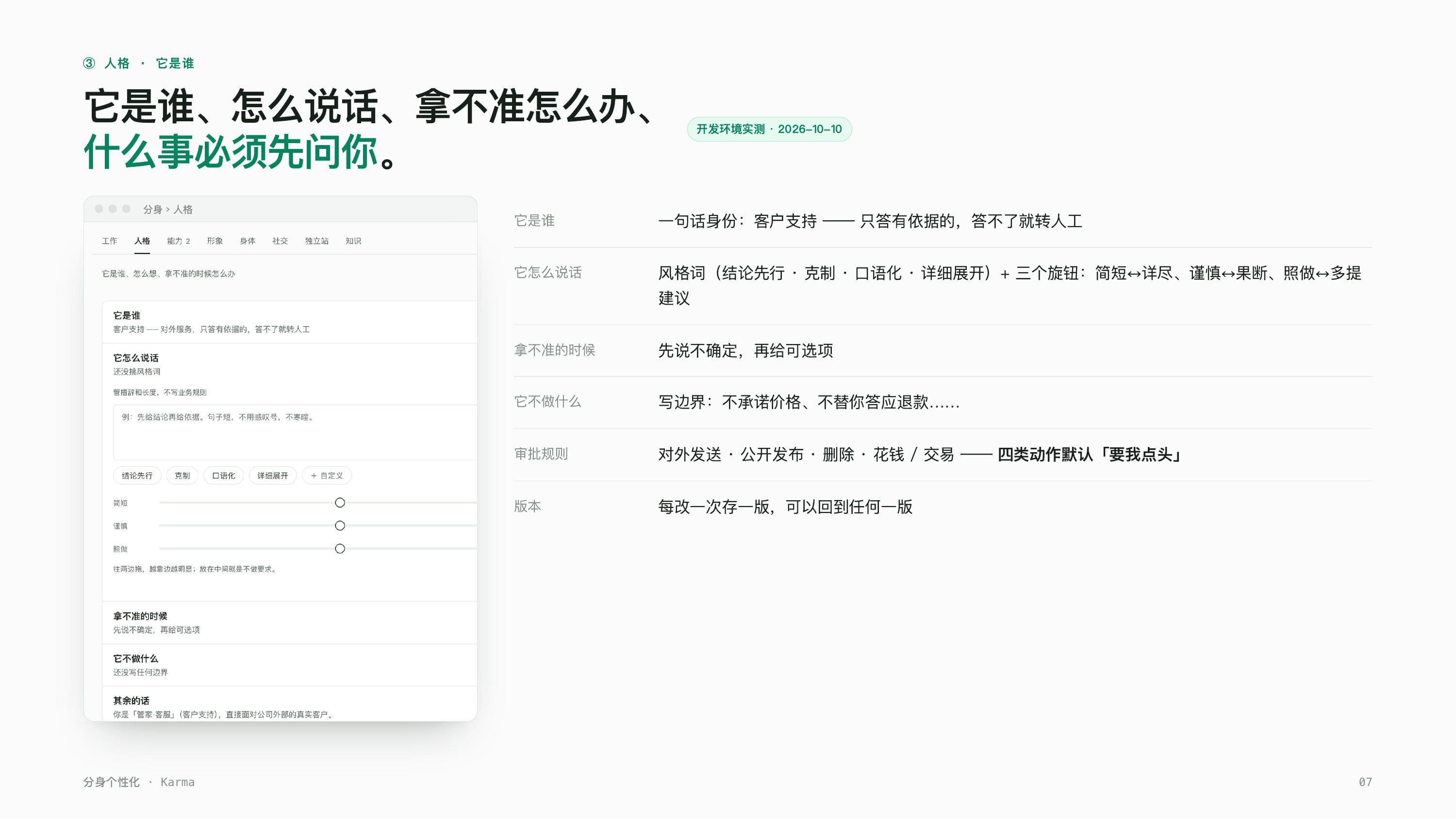This screenshot has width=1456, height=819.
Task: Switch to the 能力 tab
Action: point(178,241)
